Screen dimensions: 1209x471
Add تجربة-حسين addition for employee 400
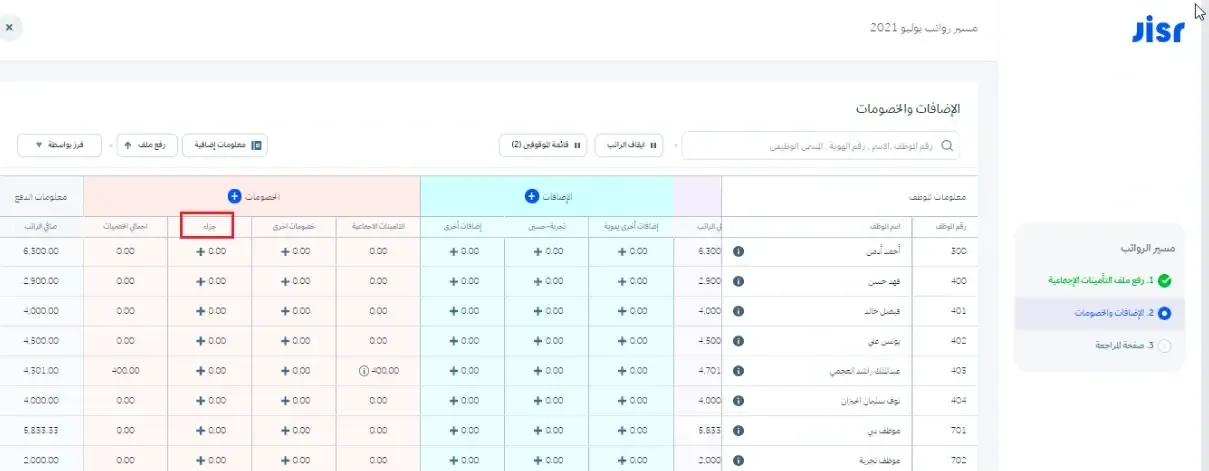point(539,282)
